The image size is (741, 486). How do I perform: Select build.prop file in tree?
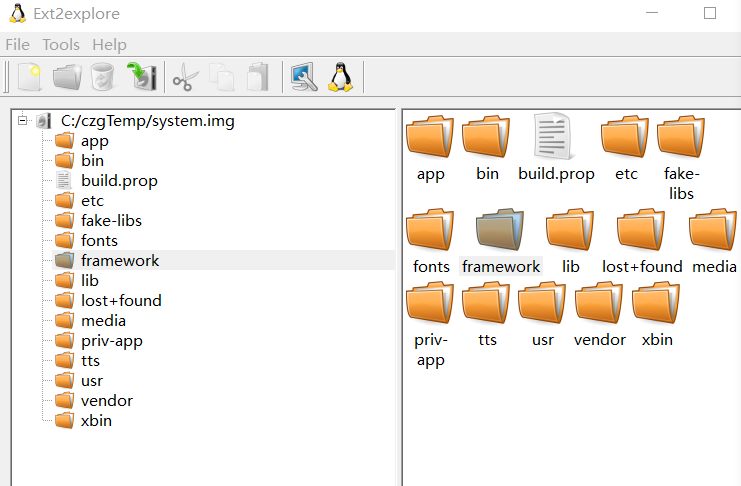[119, 181]
